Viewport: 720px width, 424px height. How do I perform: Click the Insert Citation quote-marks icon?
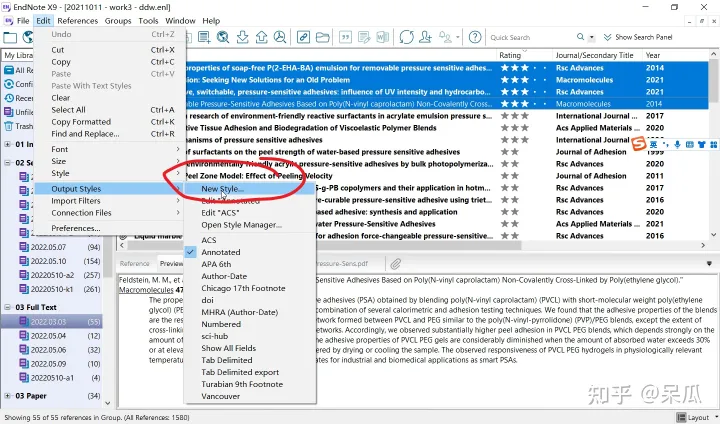click(x=345, y=37)
